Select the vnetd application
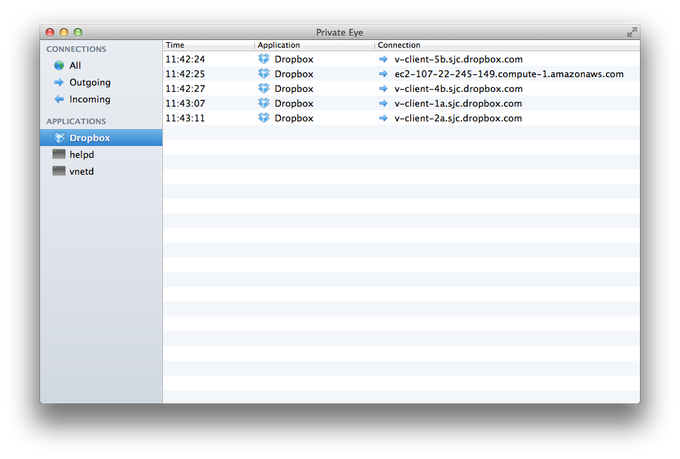This screenshot has width=680, height=459. pos(101,171)
